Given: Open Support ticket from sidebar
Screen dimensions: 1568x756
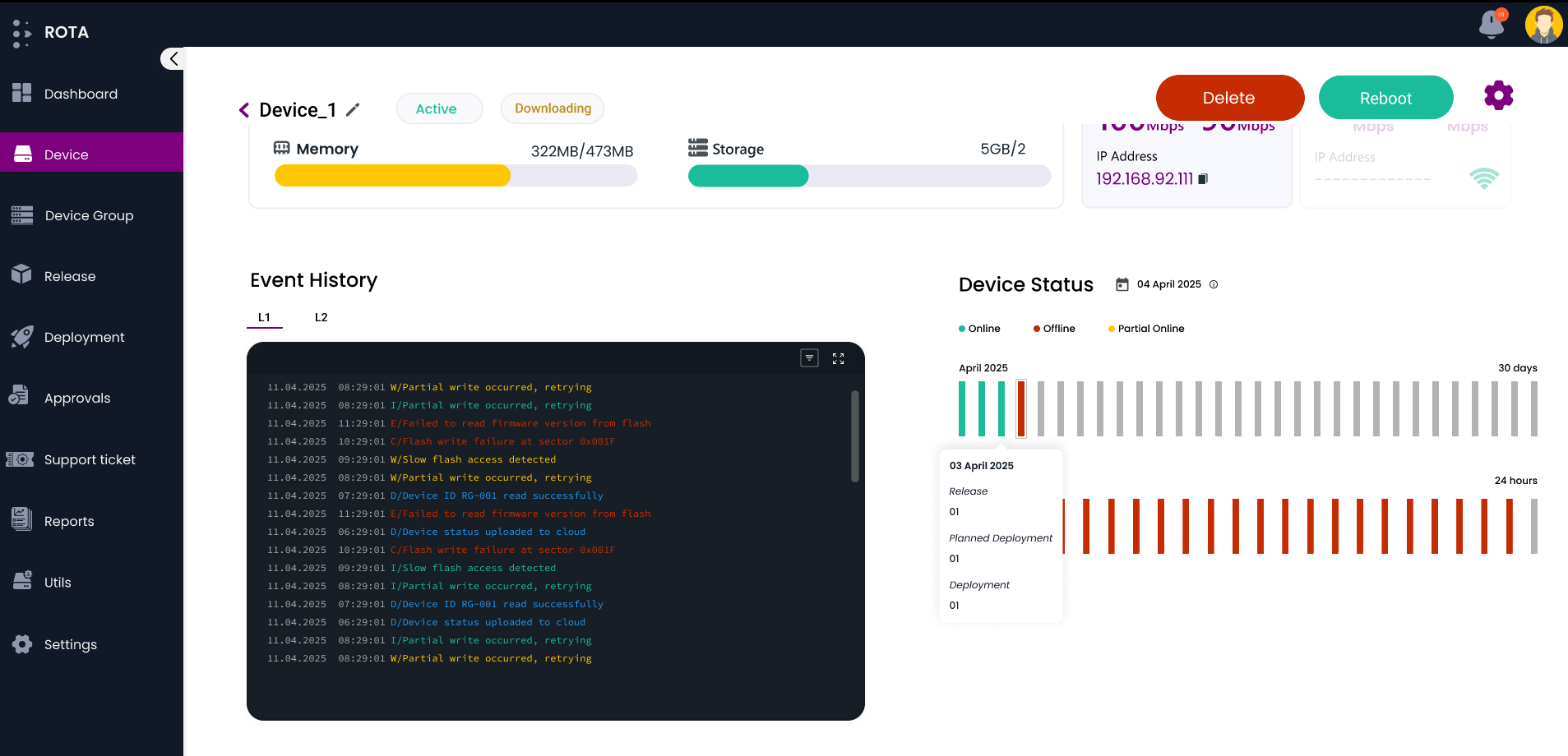Looking at the screenshot, I should [x=90, y=459].
